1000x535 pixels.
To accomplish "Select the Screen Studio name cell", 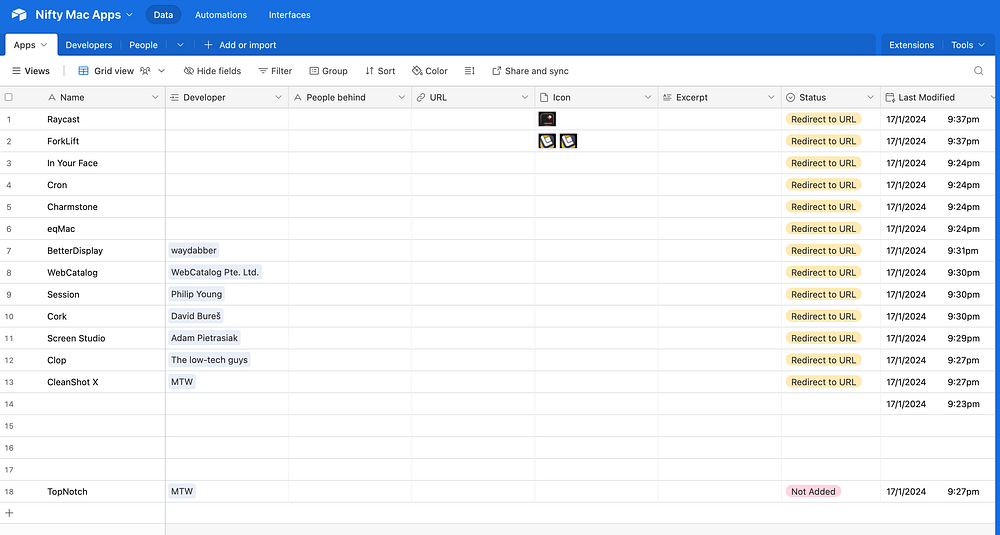I will [83, 338].
